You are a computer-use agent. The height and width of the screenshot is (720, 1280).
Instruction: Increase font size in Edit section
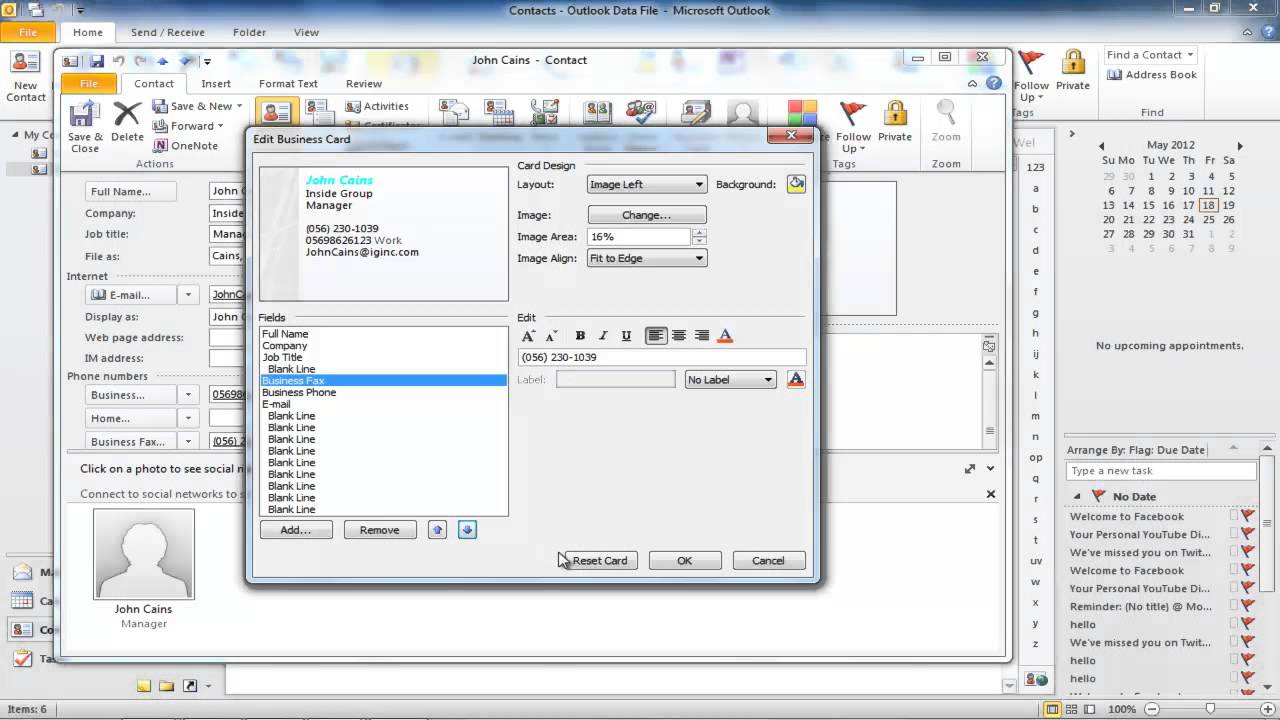528,336
